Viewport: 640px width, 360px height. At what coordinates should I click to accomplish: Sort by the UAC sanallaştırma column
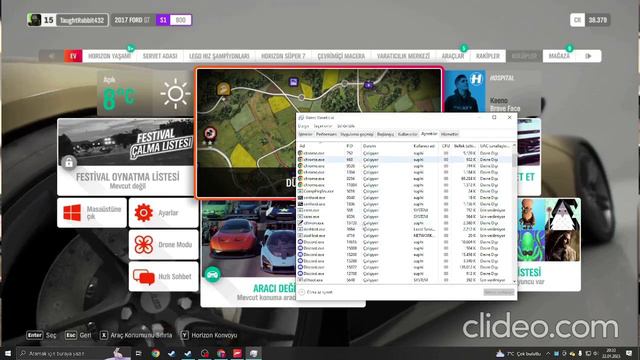pyautogui.click(x=495, y=146)
